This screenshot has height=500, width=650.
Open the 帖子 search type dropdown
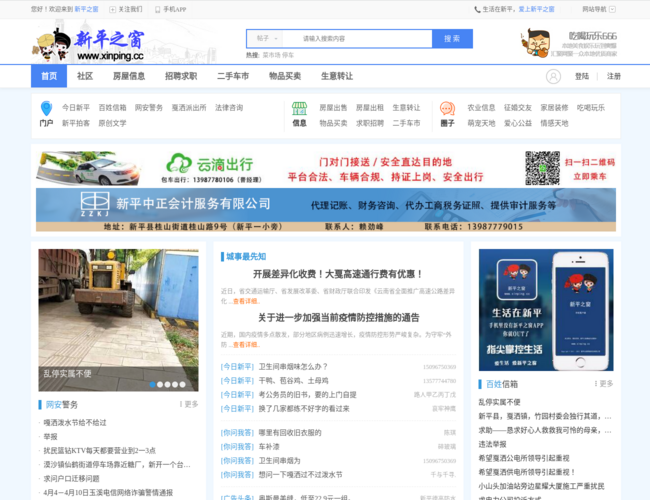pyautogui.click(x=265, y=38)
